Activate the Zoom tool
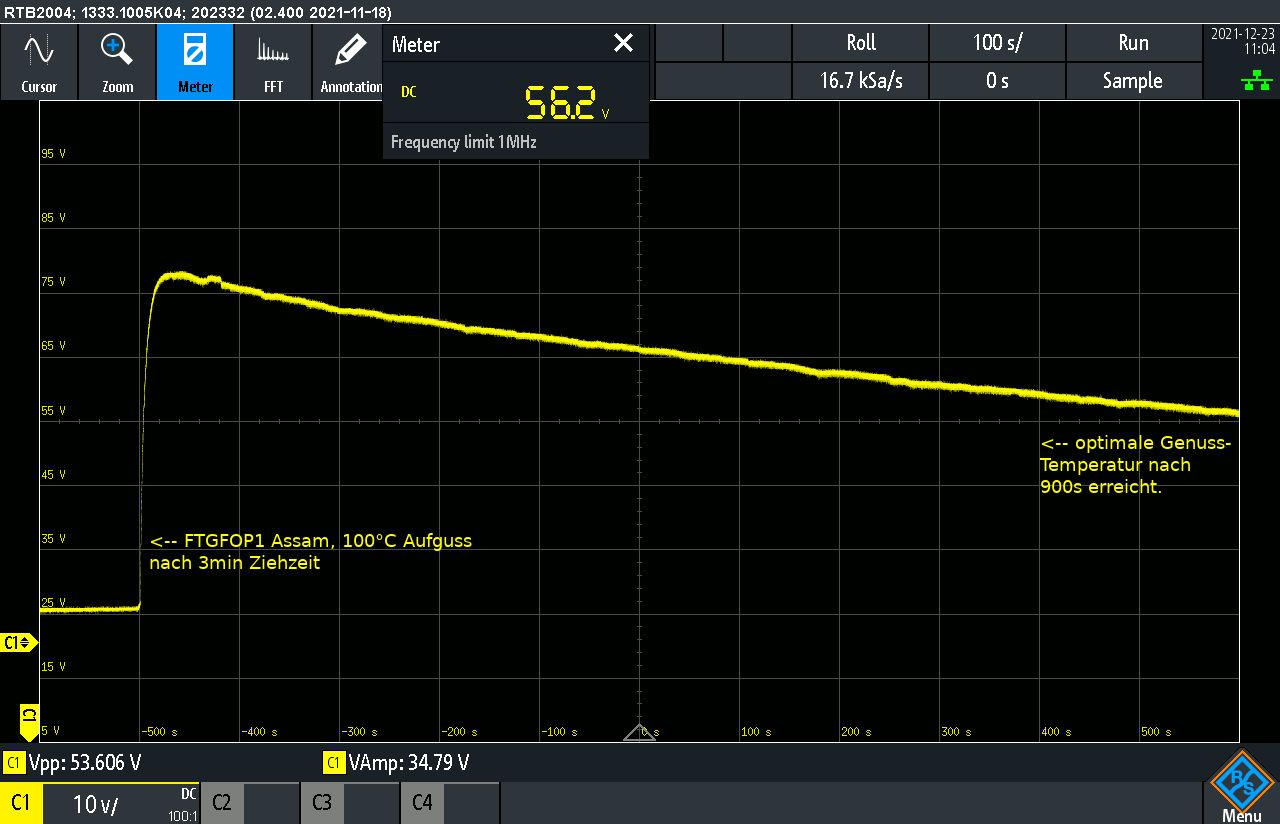 point(117,62)
